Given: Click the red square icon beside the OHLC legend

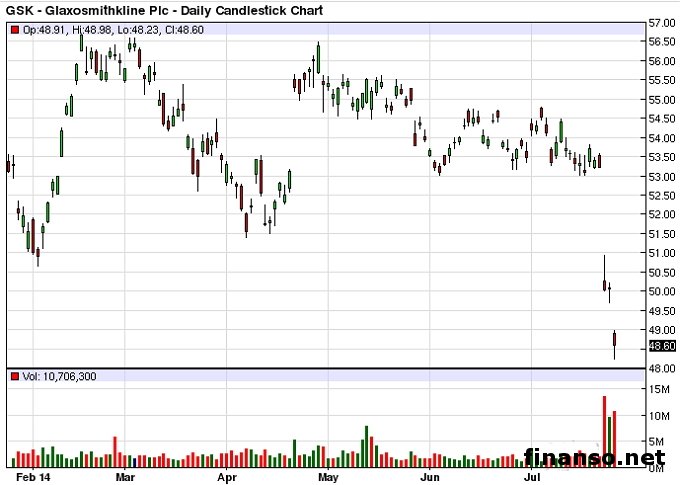Looking at the screenshot, I should (14, 30).
